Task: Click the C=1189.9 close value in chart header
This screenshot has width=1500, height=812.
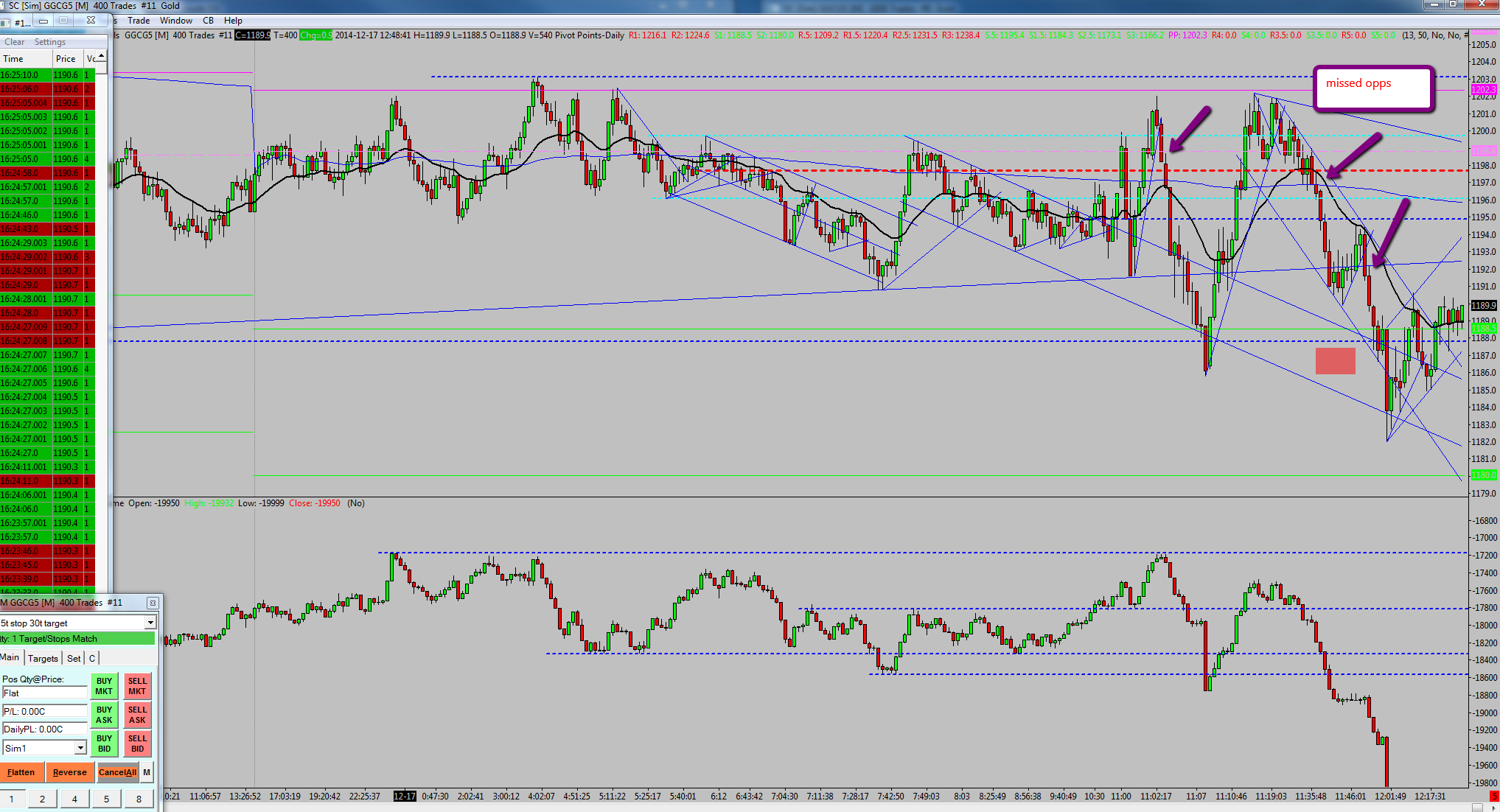Action: pos(253,35)
